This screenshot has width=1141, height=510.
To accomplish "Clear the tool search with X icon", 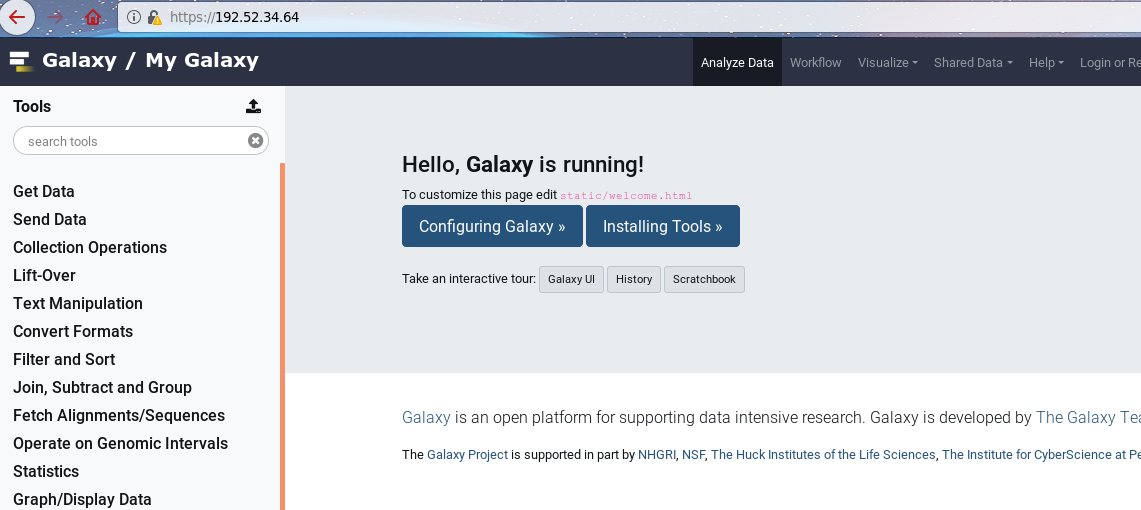I will (x=255, y=140).
